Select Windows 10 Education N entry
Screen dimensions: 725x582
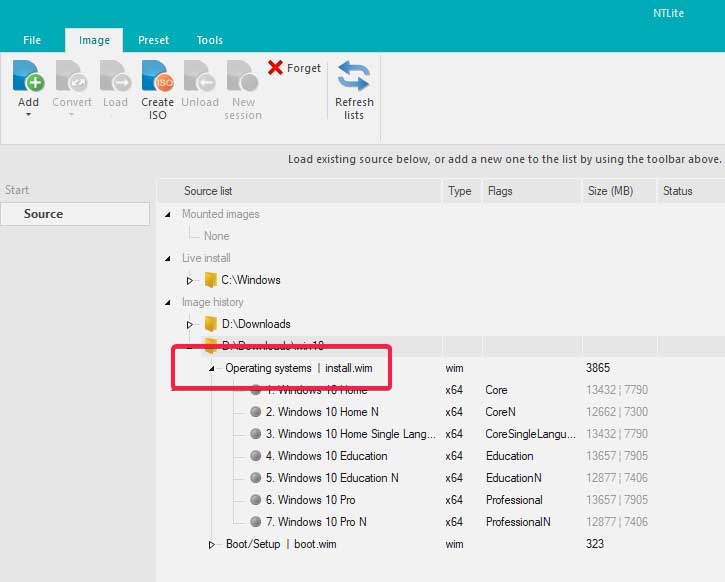coord(332,478)
